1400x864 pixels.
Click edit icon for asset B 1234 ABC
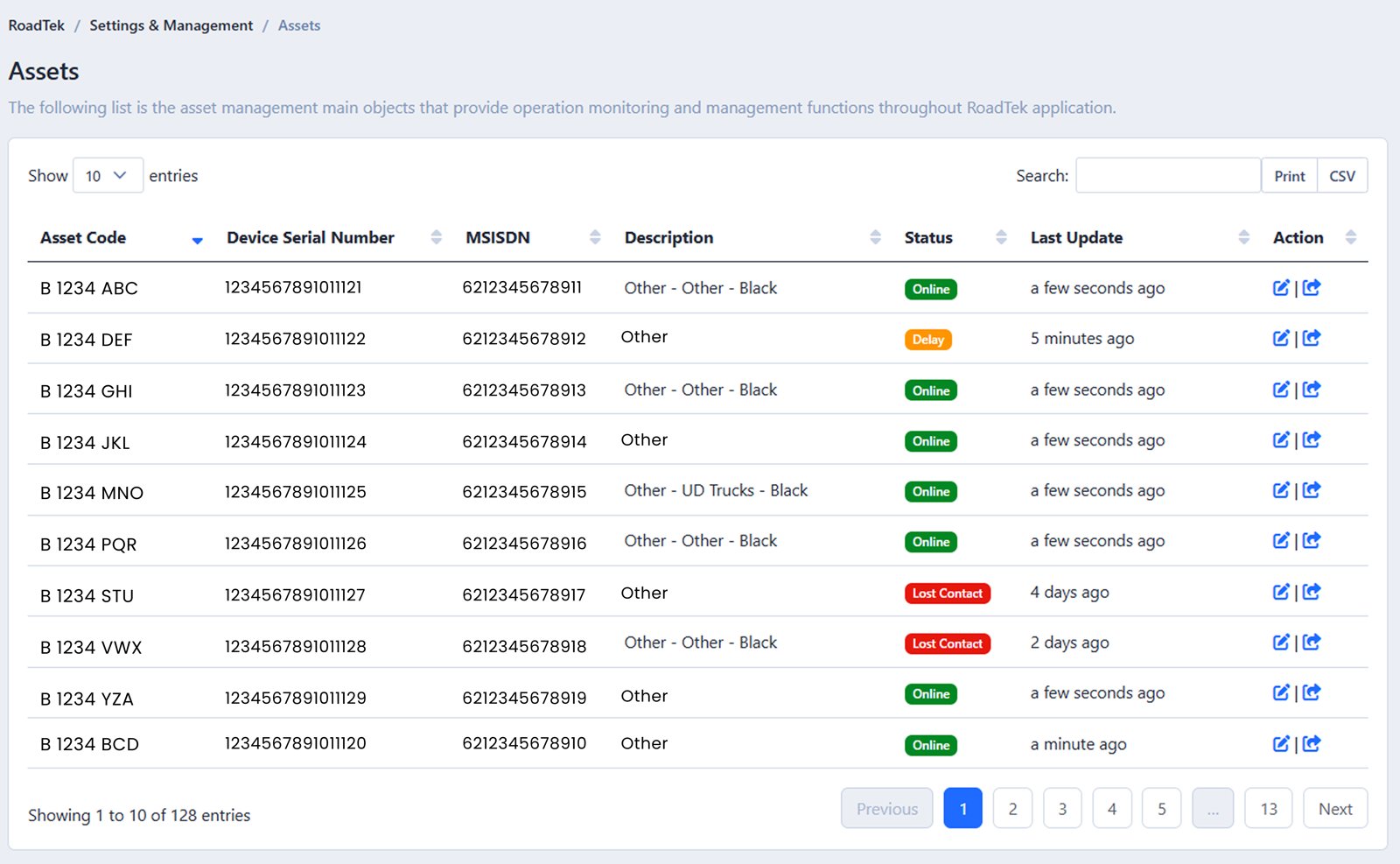1280,288
